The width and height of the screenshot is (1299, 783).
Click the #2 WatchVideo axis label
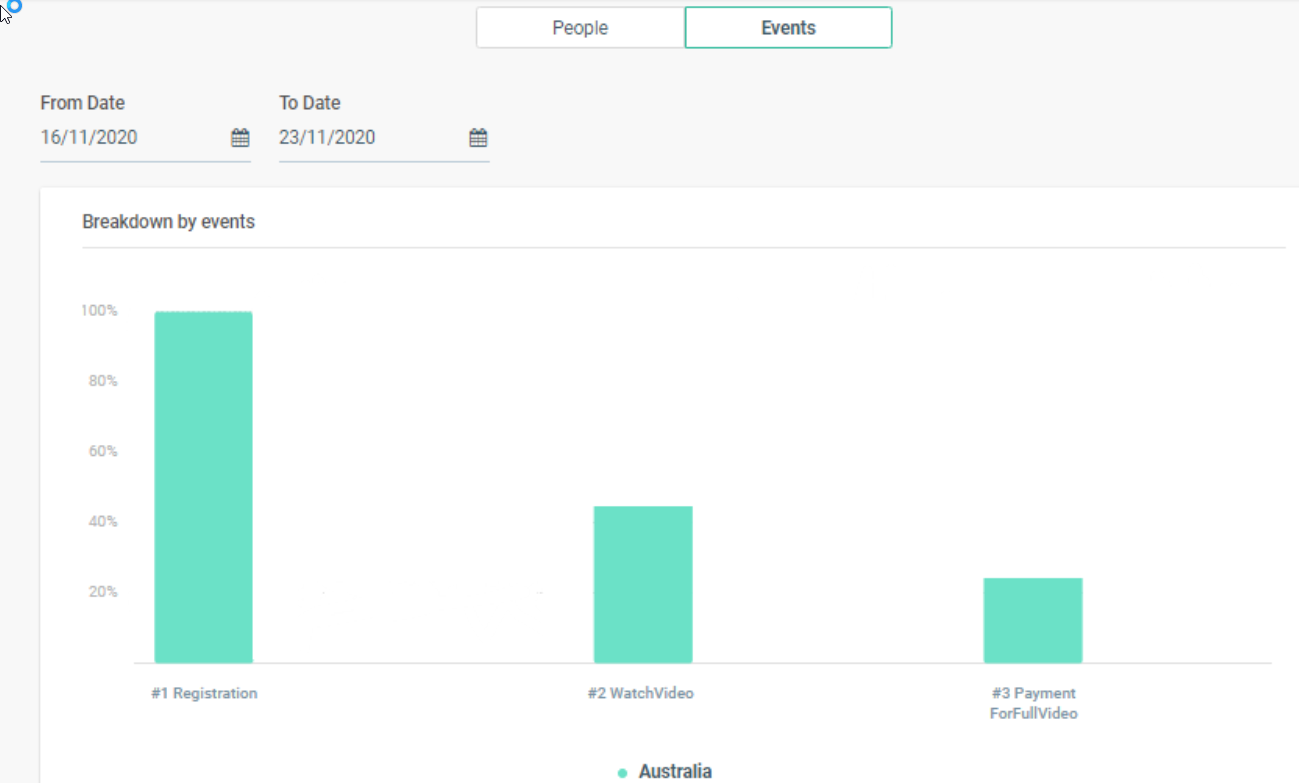click(x=640, y=693)
